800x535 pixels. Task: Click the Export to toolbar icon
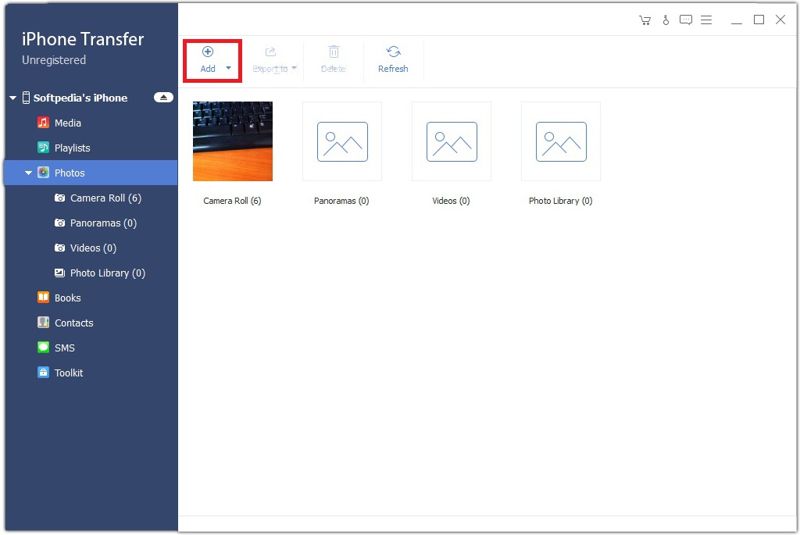(270, 52)
